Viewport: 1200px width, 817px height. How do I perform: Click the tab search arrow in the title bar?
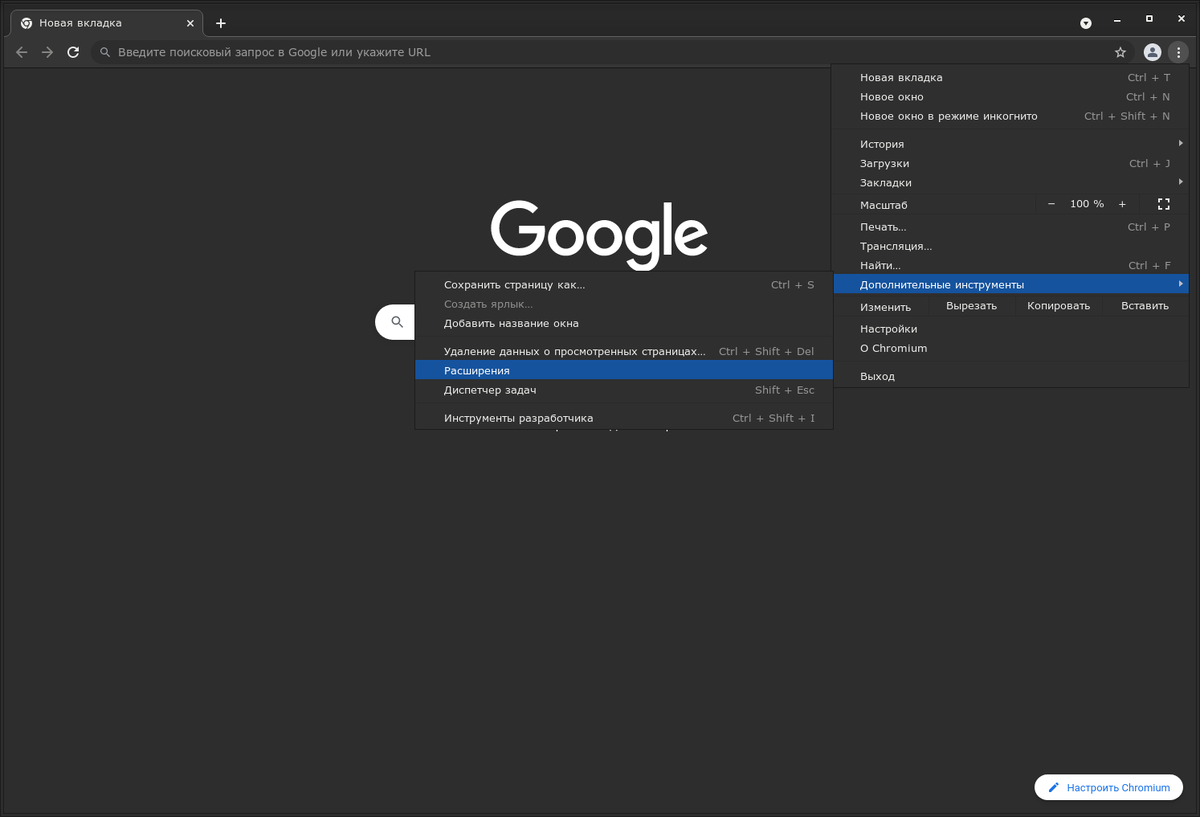point(1086,23)
